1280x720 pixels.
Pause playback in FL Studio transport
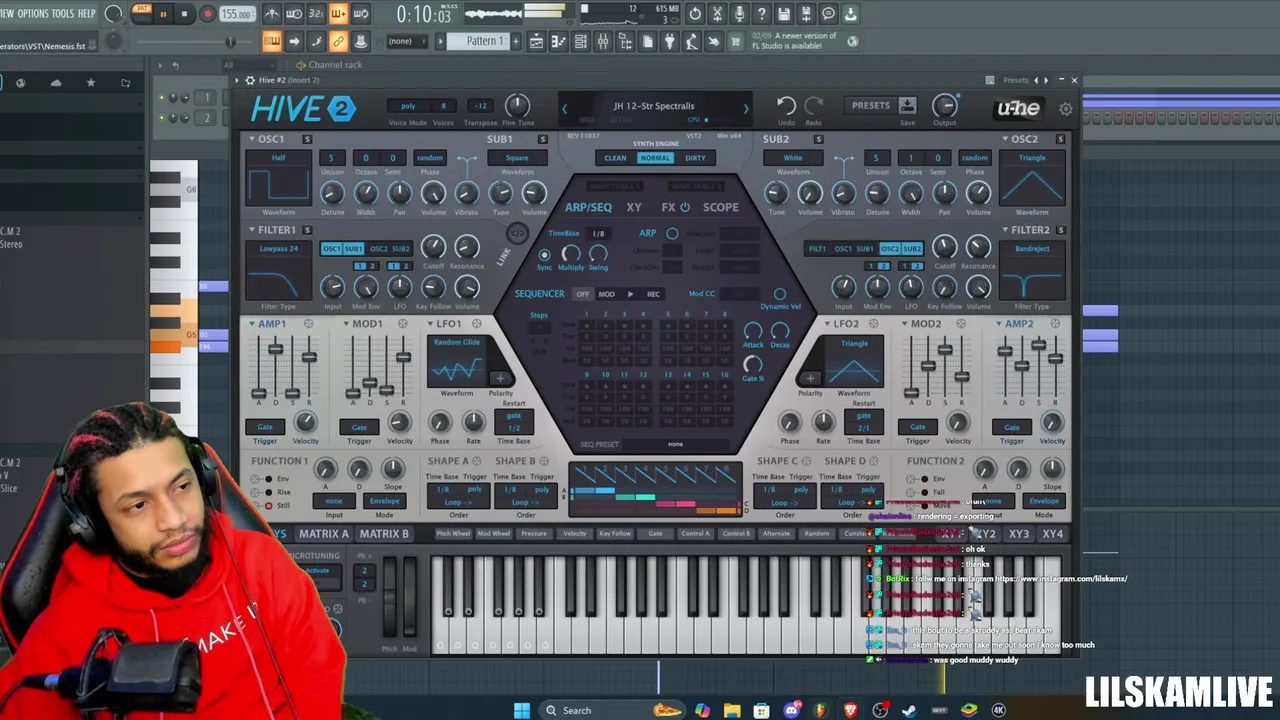(x=163, y=14)
